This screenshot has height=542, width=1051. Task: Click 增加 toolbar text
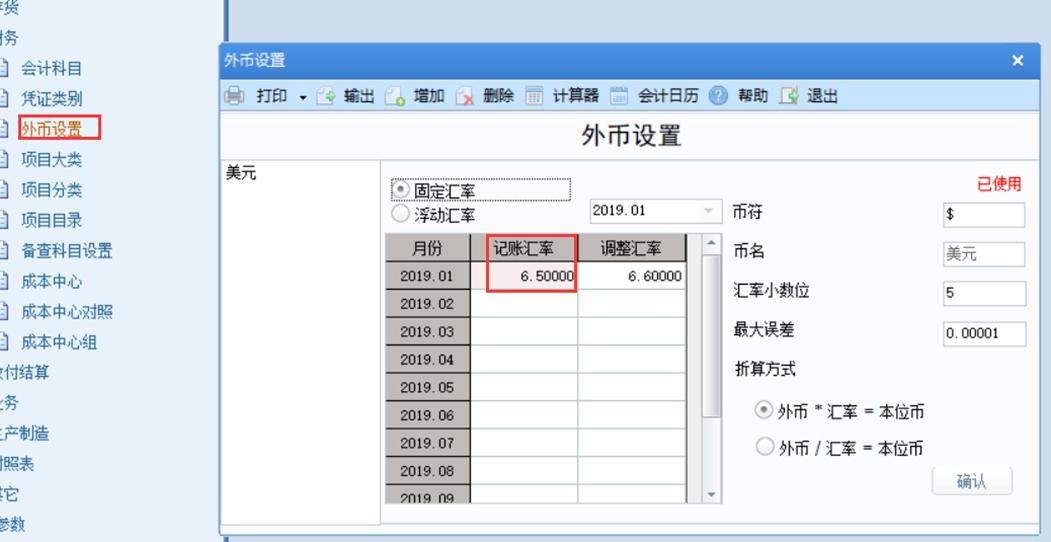(x=429, y=96)
